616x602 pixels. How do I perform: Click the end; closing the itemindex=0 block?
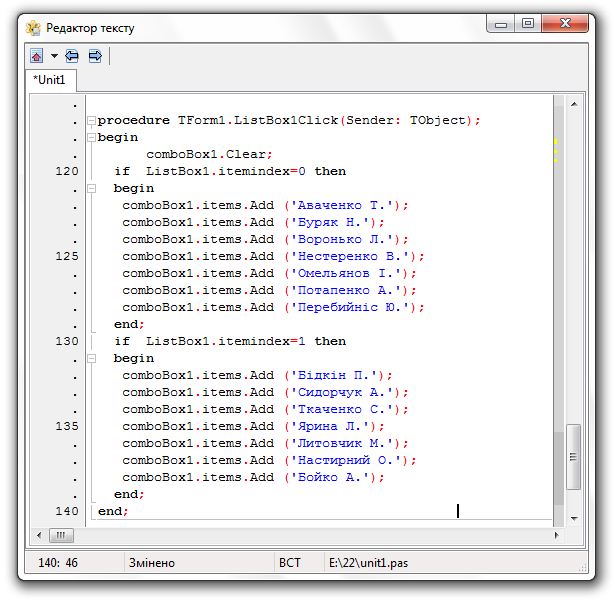(129, 324)
